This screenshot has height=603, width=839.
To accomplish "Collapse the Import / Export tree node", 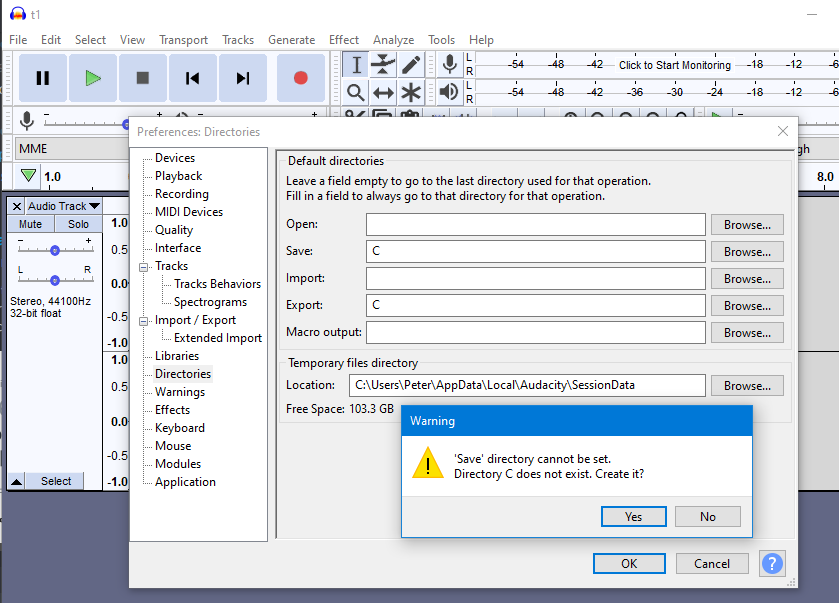I will coord(143,321).
